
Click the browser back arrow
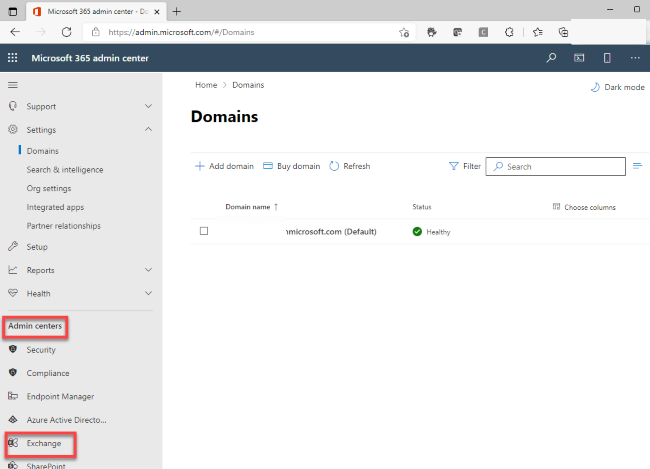[x=15, y=32]
